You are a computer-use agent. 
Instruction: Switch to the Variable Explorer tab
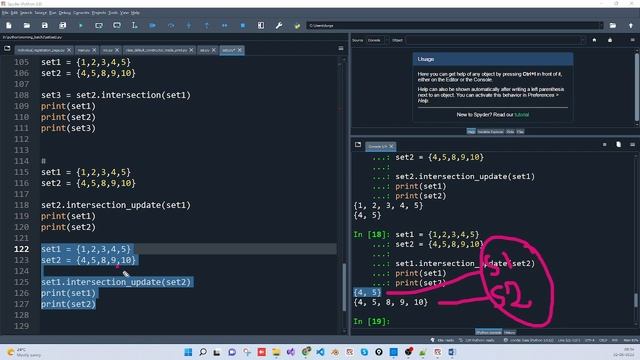click(490, 131)
